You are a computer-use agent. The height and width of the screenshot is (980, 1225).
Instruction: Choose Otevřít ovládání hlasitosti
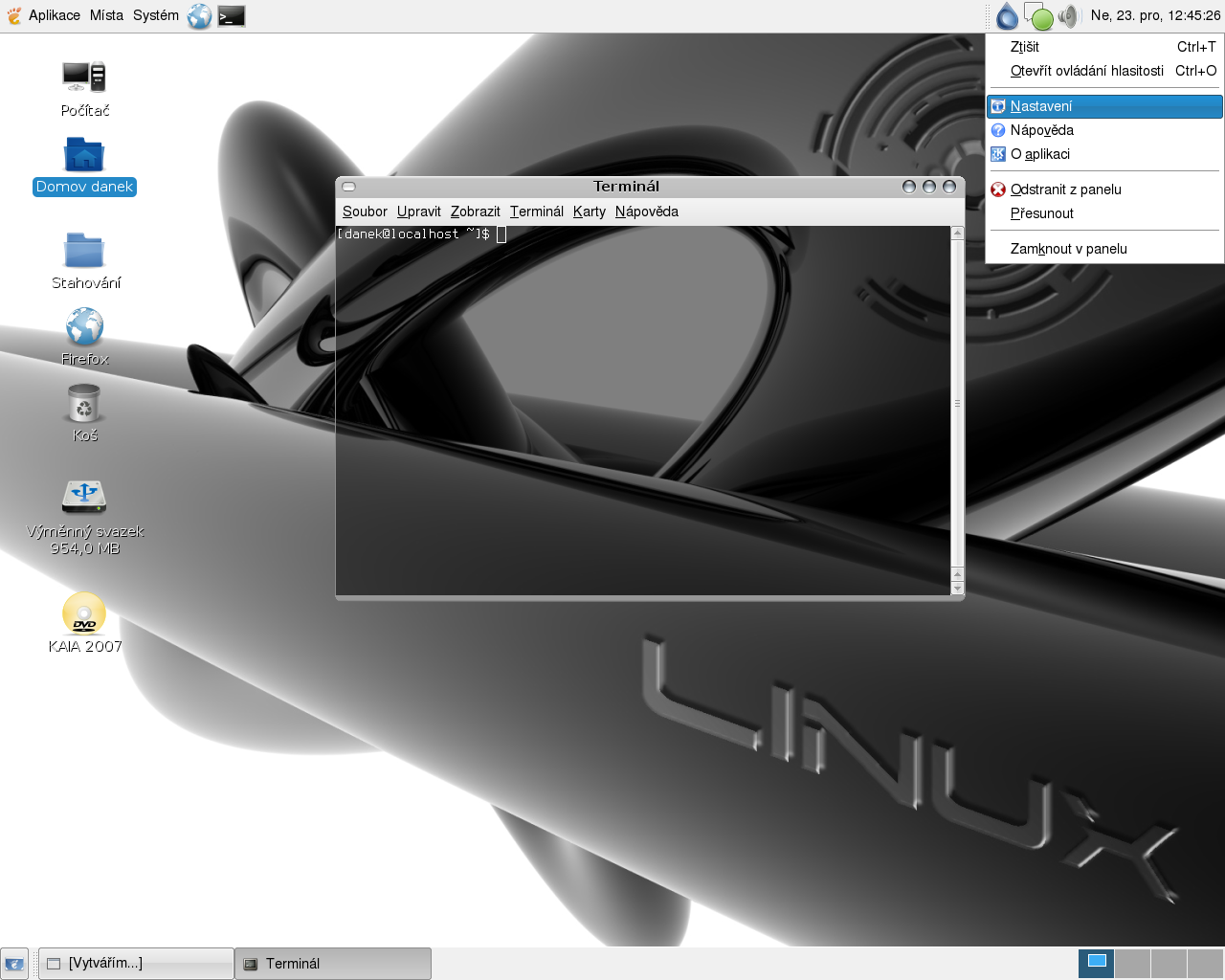pyautogui.click(x=1104, y=71)
